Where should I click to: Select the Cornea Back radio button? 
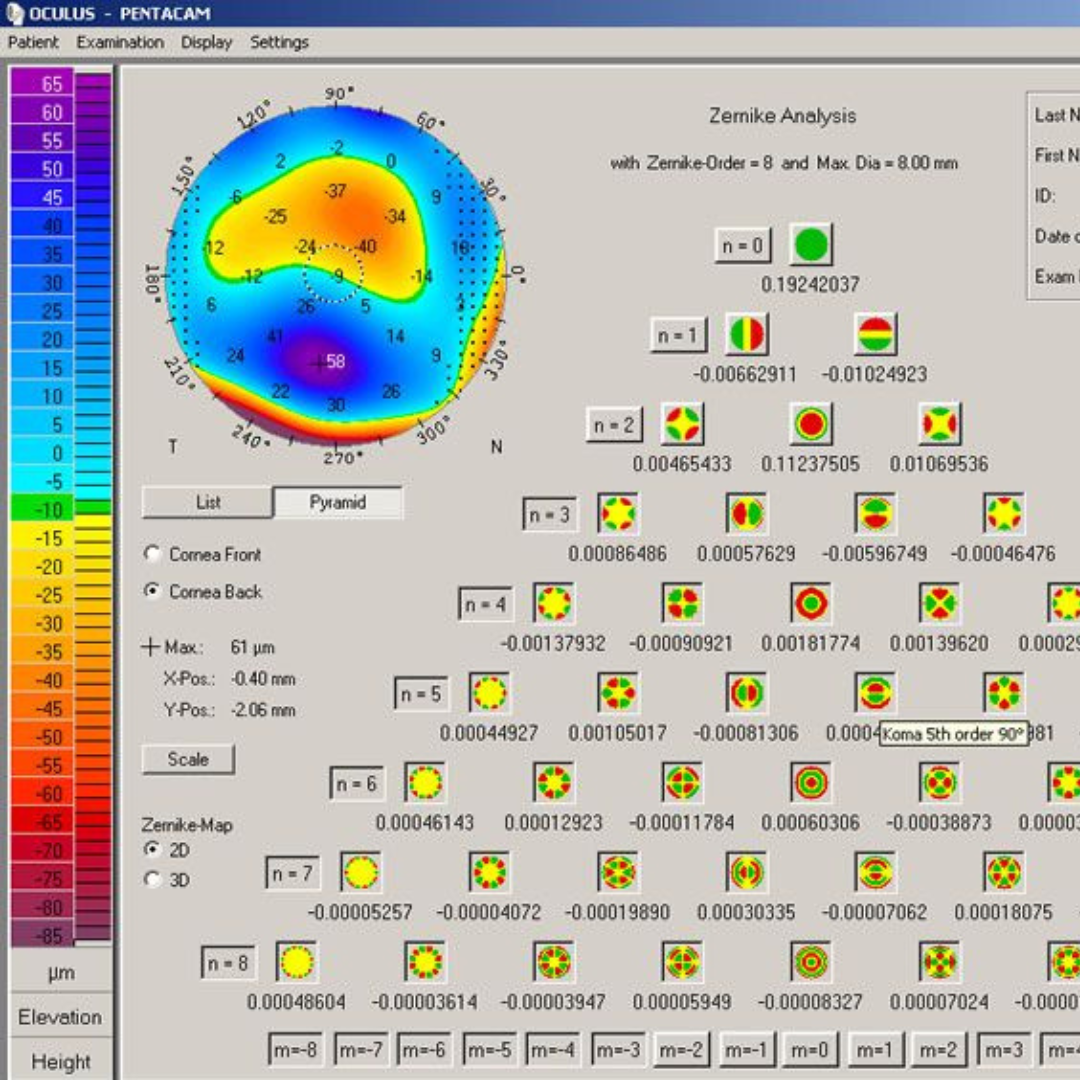pyautogui.click(x=153, y=591)
